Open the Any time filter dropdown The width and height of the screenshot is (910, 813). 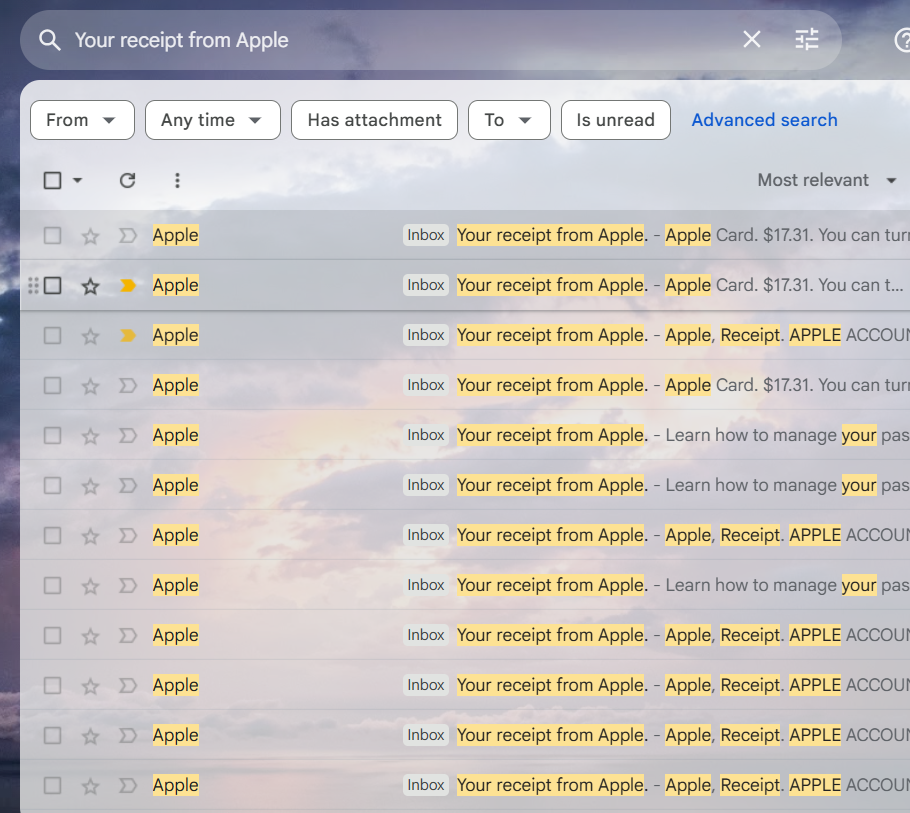point(212,119)
